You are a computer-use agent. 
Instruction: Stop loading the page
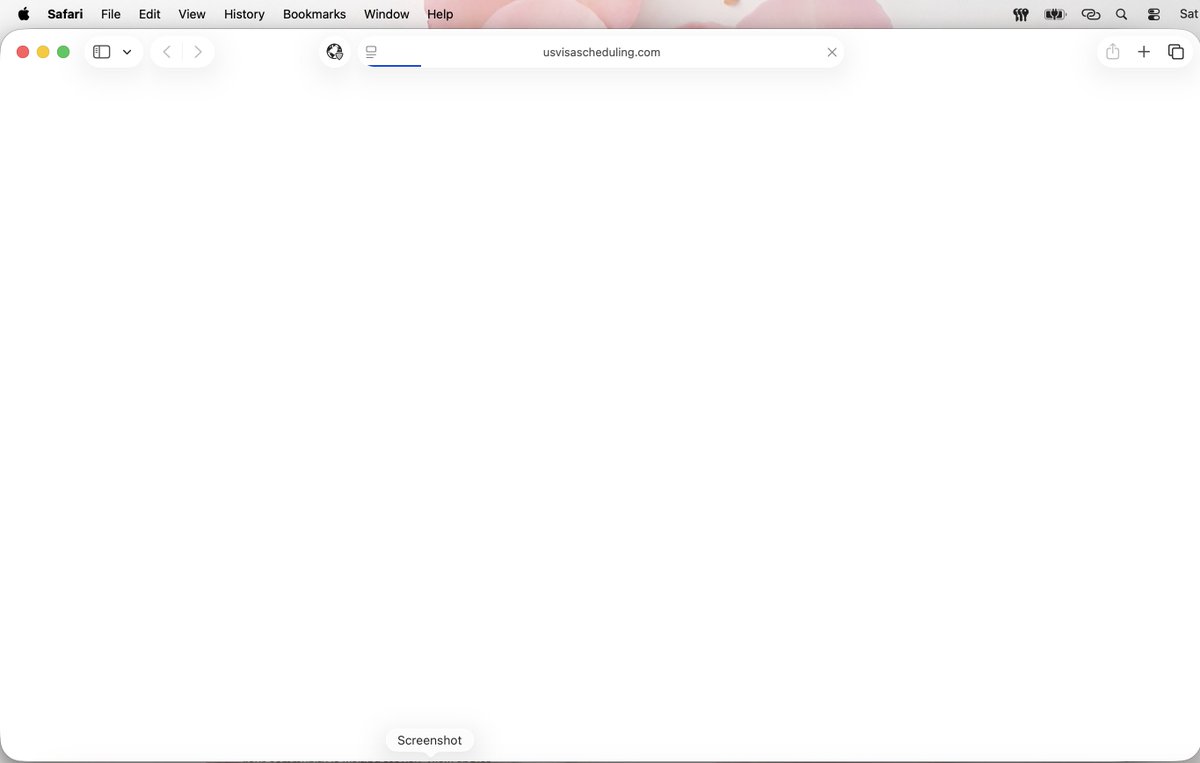(x=832, y=52)
